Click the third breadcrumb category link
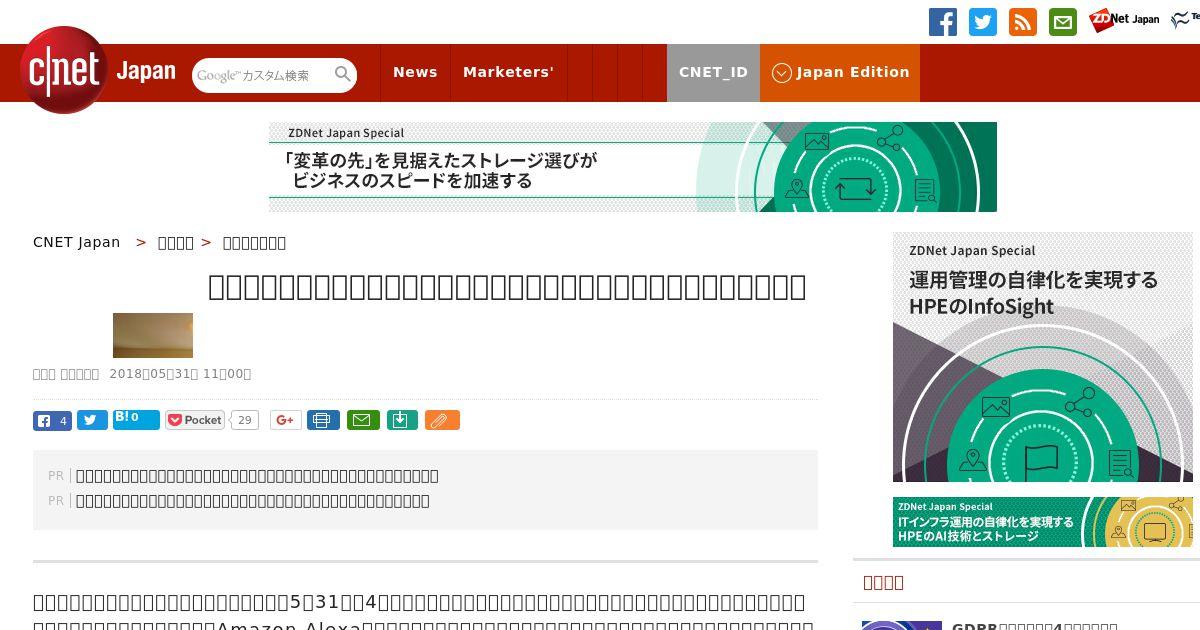The width and height of the screenshot is (1200, 630). [254, 242]
